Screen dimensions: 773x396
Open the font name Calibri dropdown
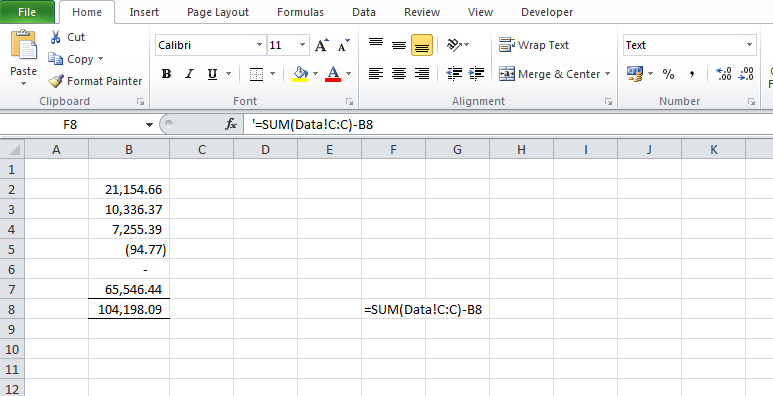click(x=259, y=45)
